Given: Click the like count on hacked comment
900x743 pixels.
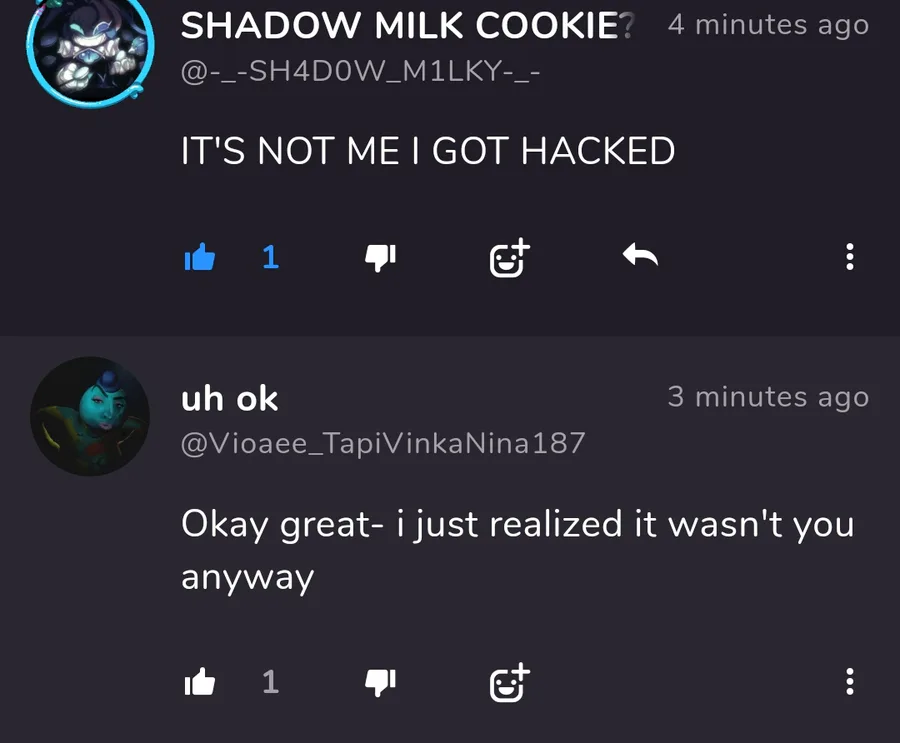Looking at the screenshot, I should 270,257.
